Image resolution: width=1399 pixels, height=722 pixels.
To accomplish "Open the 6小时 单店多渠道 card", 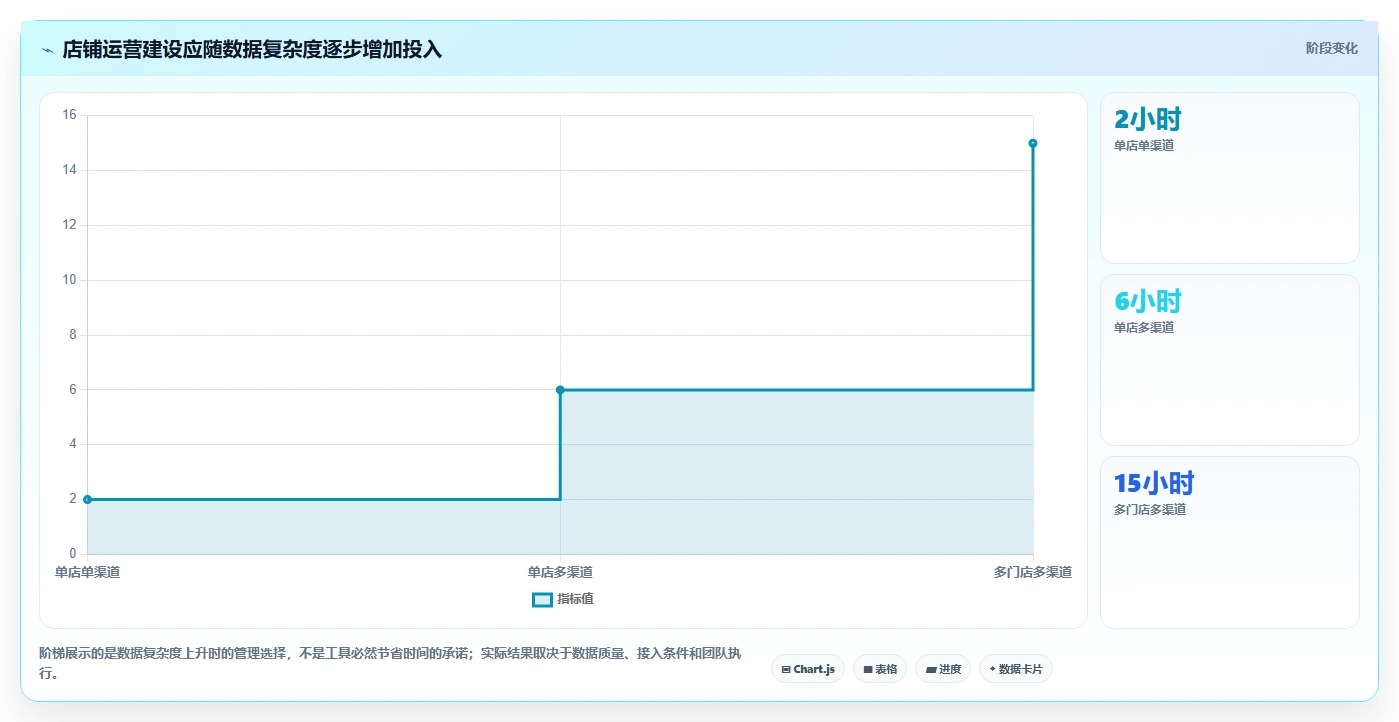I will coord(1229,360).
